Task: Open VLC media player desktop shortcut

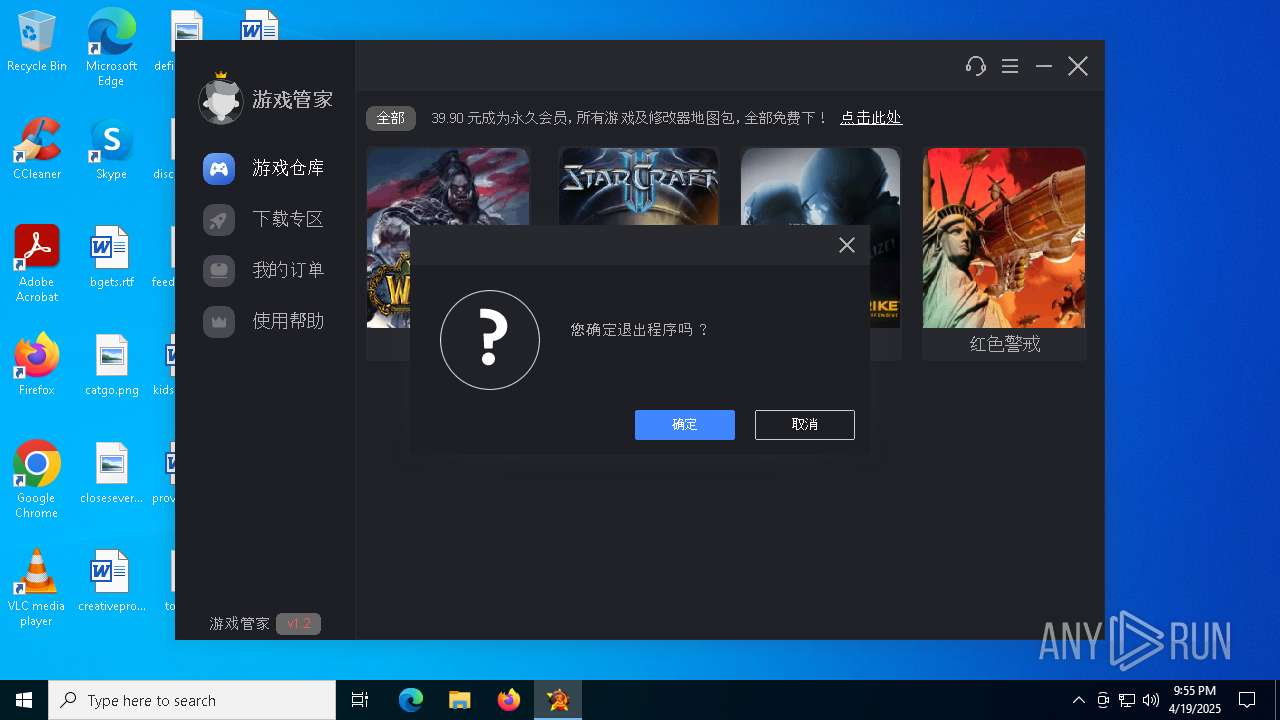Action: [37, 588]
